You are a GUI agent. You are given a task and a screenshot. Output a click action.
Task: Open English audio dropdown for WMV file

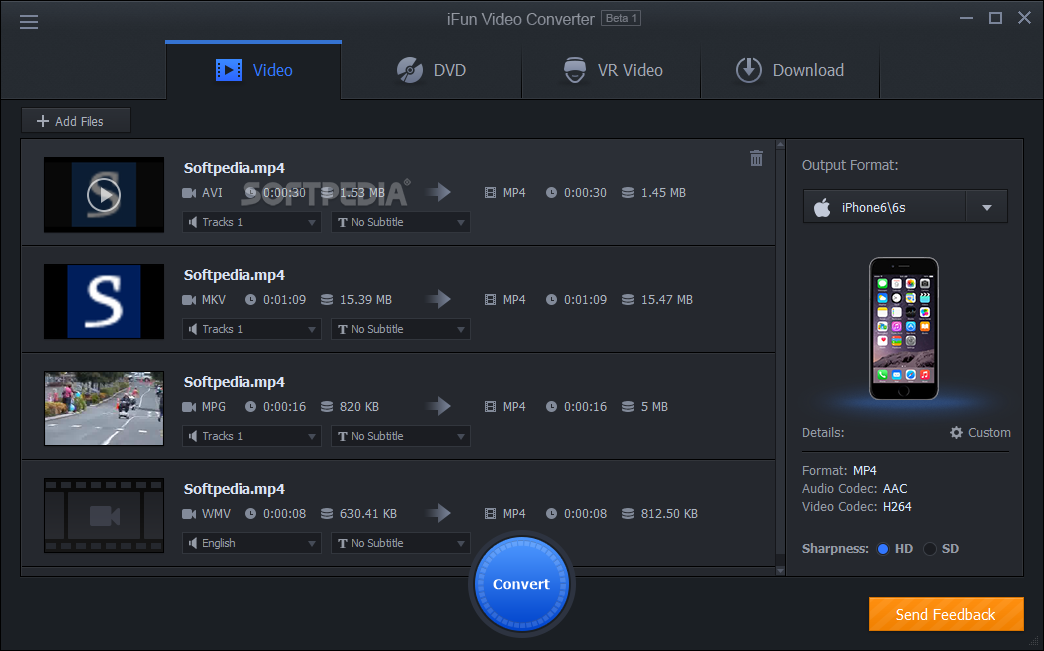[252, 543]
